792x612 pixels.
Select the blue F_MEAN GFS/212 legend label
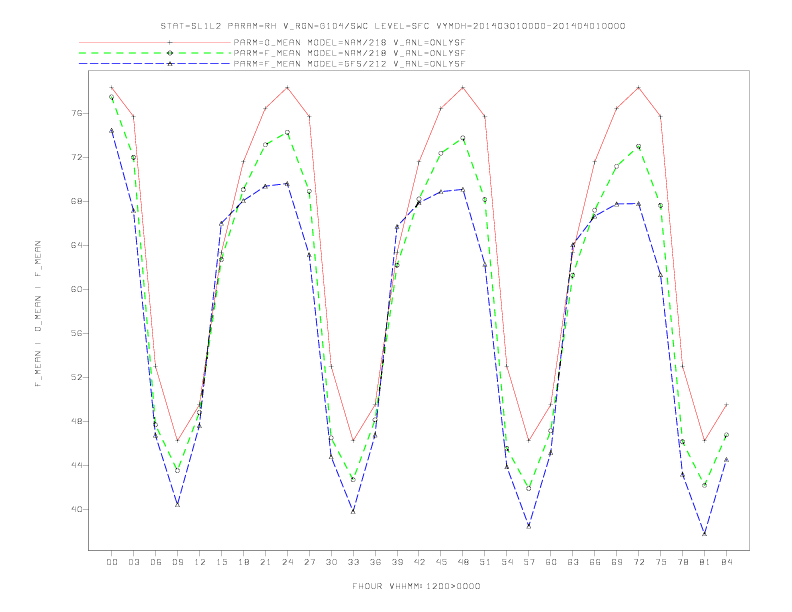click(350, 64)
